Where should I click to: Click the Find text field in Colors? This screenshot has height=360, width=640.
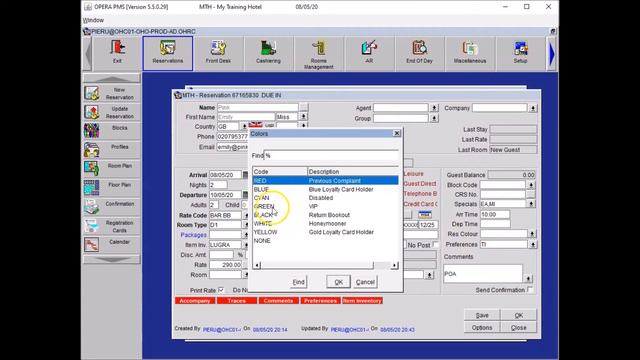[x=331, y=156]
